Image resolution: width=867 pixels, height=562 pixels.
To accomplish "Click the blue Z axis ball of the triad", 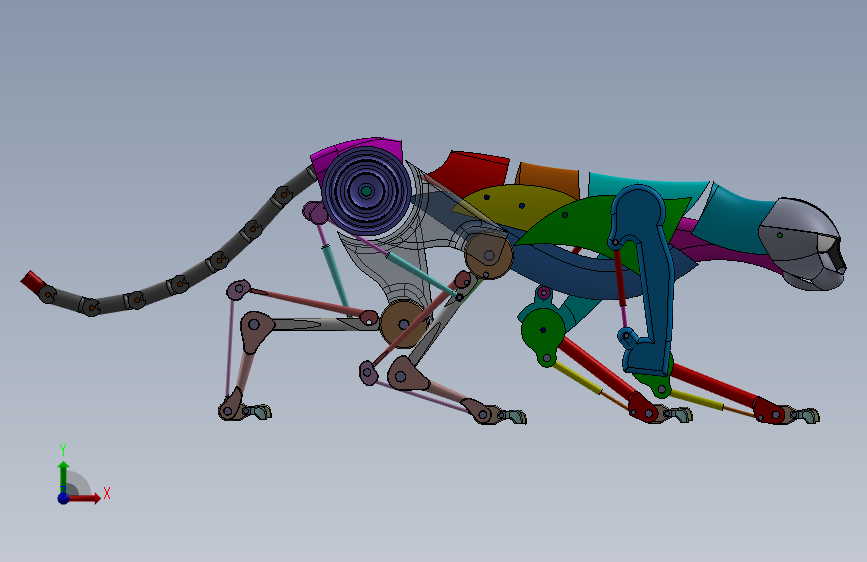I will point(63,498).
